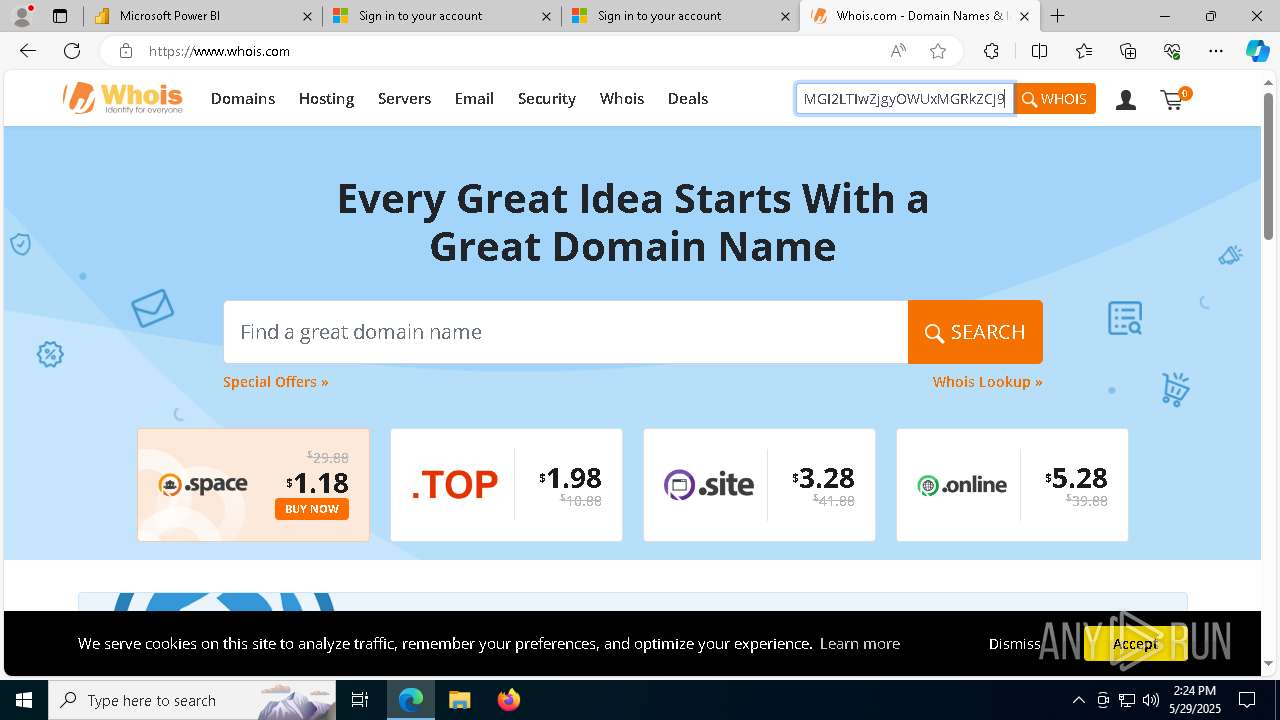Close the Microsoft Power BI tab
1280x720 pixels.
pos(308,16)
